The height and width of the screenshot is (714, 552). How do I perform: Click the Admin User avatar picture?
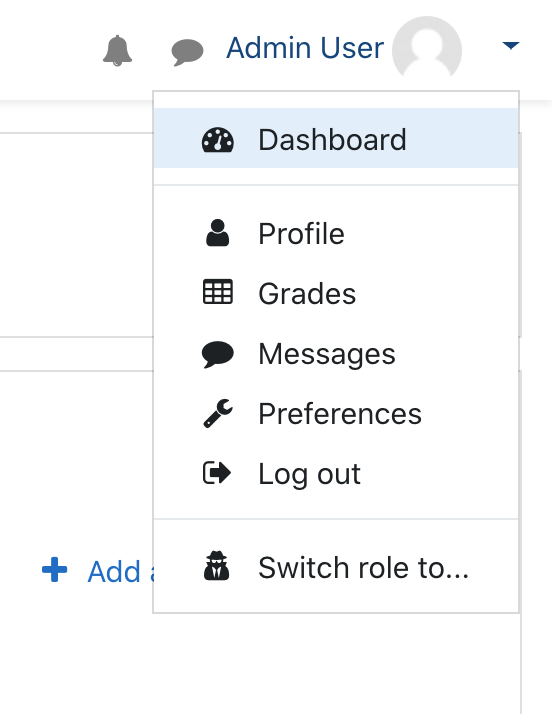pos(427,49)
